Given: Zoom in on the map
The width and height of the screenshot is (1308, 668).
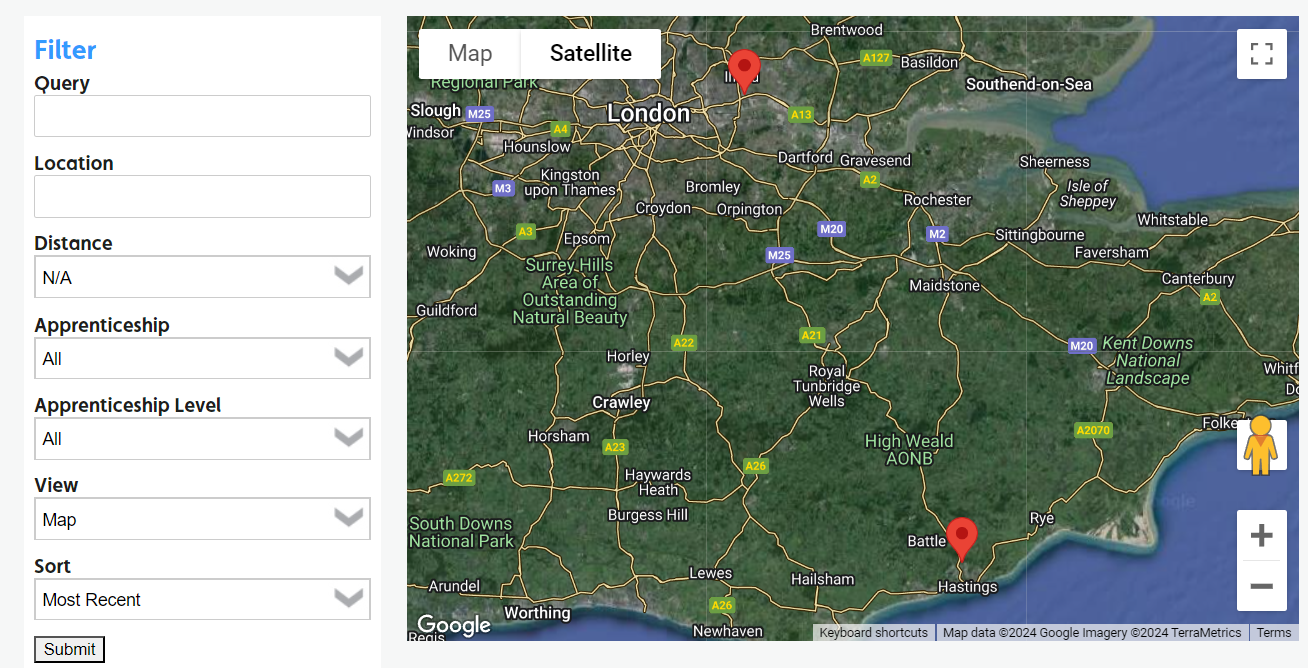Looking at the screenshot, I should [1262, 536].
